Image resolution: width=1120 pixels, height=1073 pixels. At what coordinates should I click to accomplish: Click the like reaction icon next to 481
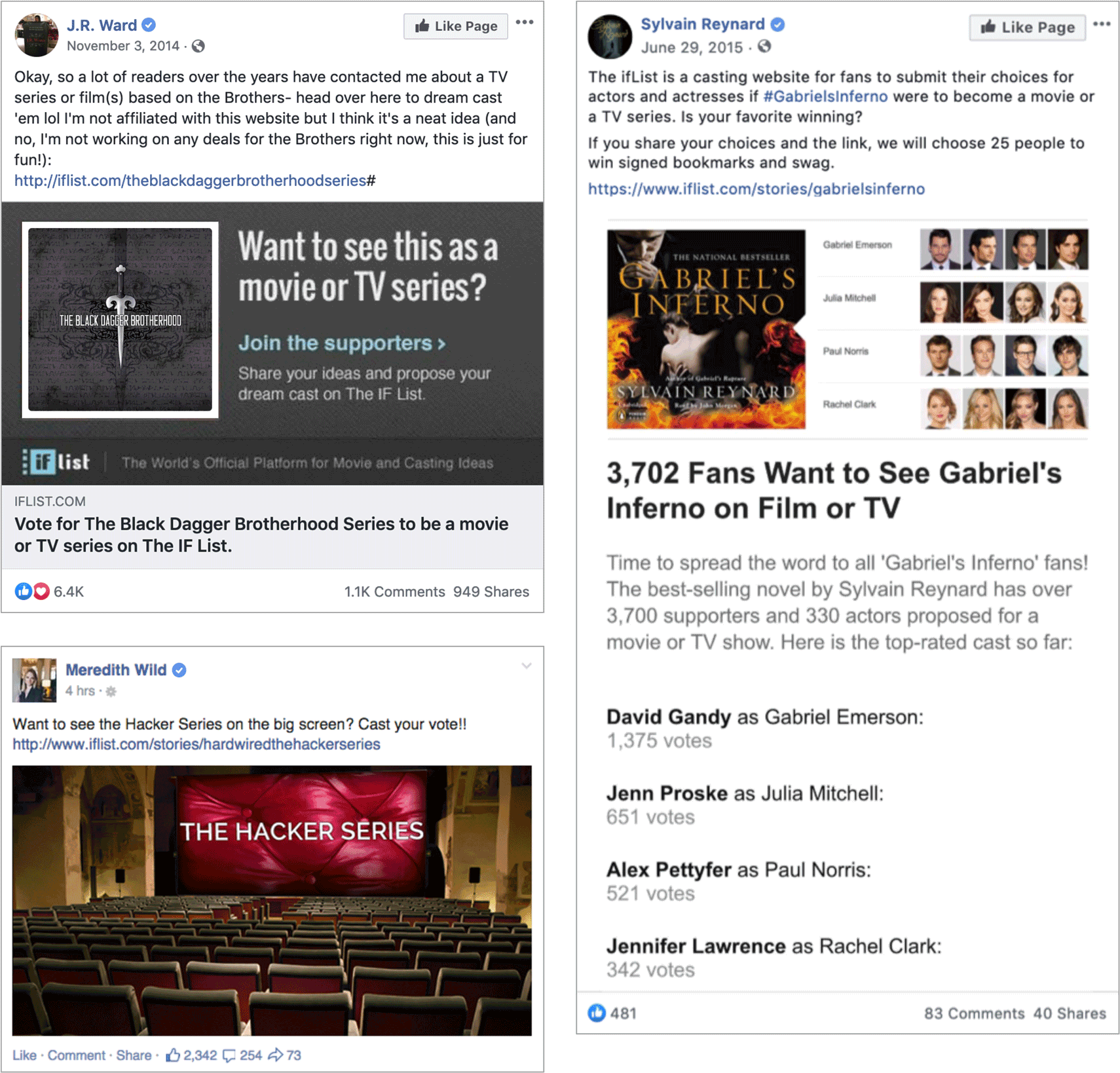(596, 1013)
